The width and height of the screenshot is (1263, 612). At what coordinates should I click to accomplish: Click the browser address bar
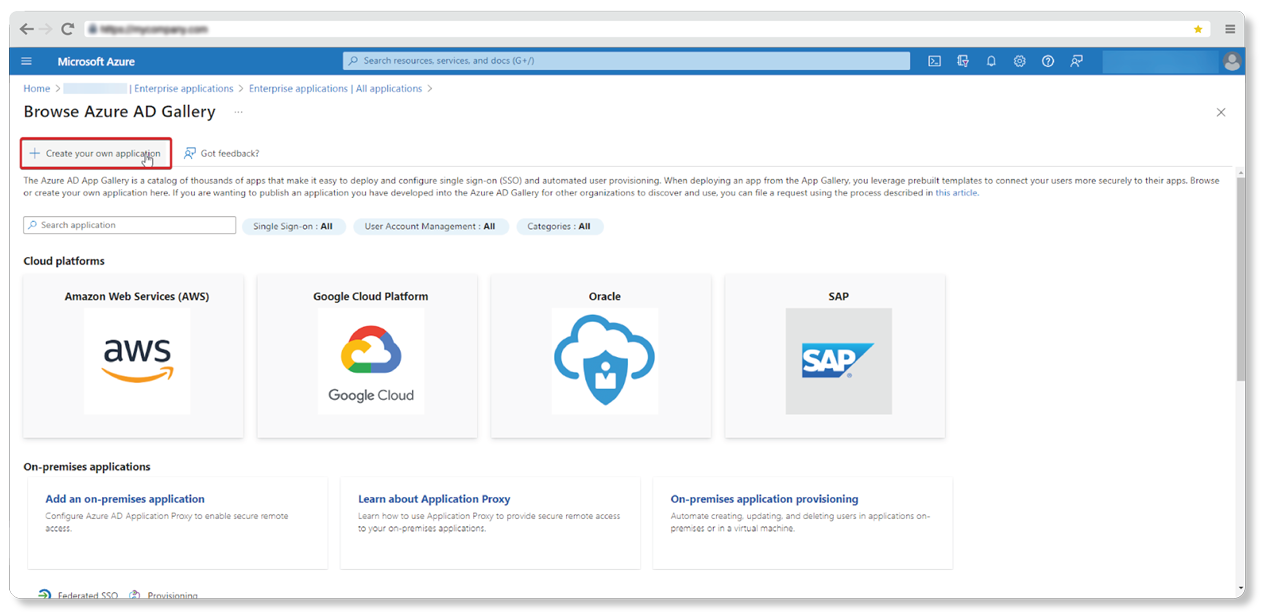click(647, 29)
